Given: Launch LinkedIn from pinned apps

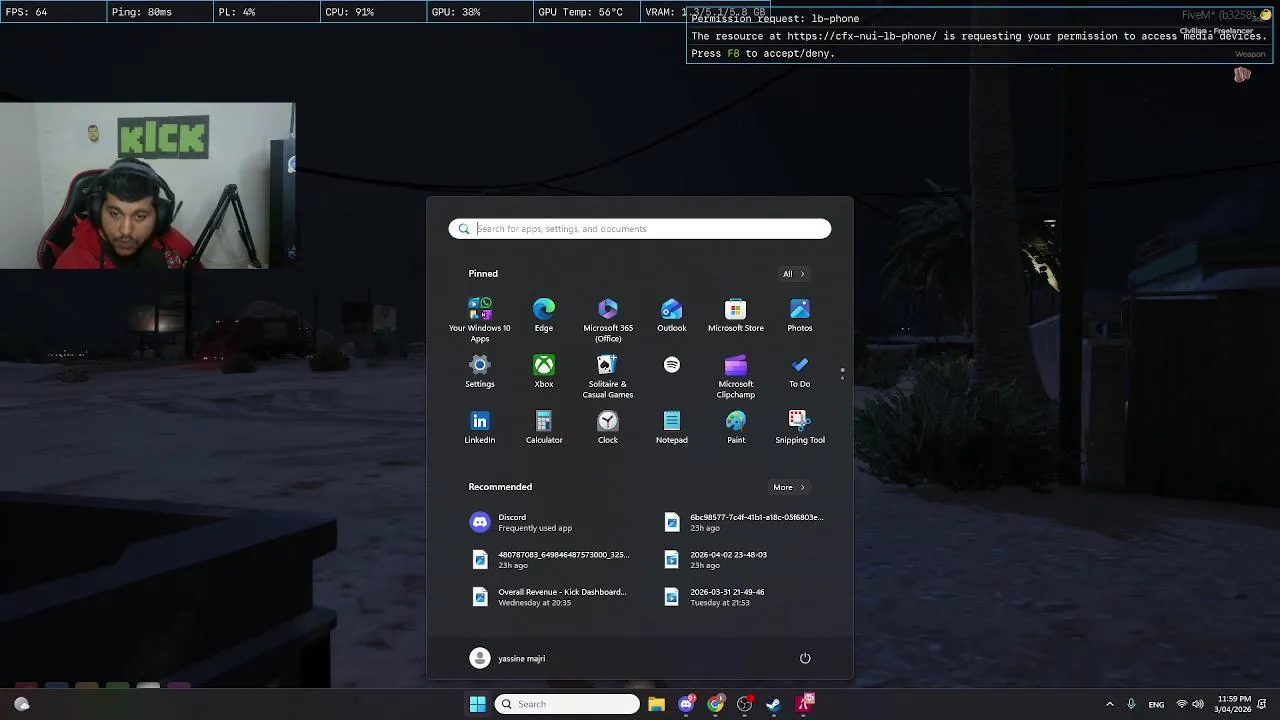Looking at the screenshot, I should (480, 427).
